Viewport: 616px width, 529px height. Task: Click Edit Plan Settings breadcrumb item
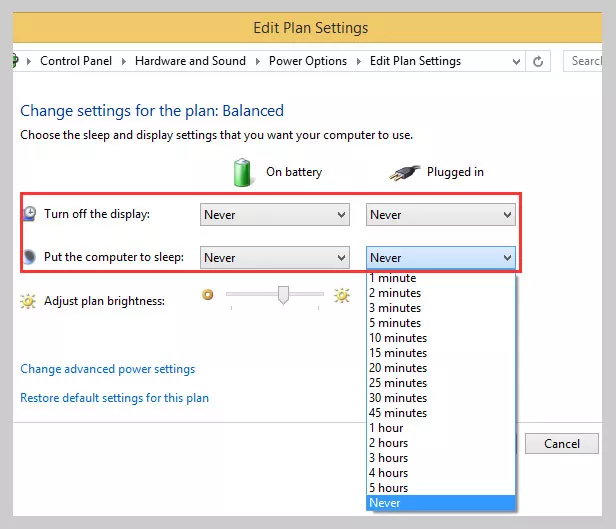(415, 61)
